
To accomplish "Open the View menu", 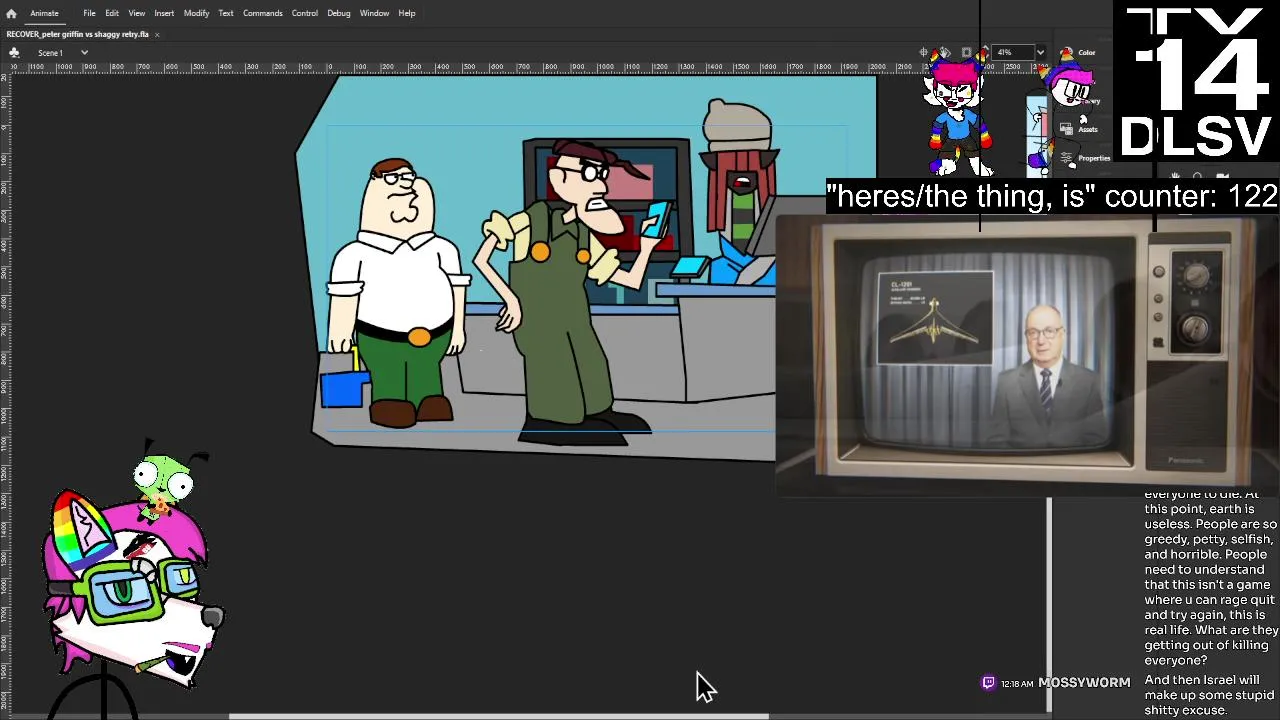I will pyautogui.click(x=136, y=13).
